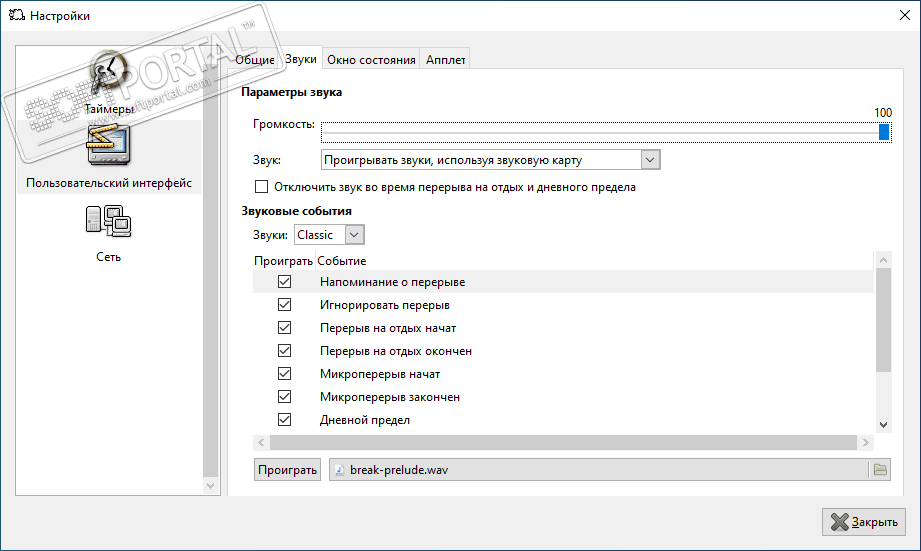Toggle Перерыв на отдых окончен checkbox
921x551 pixels.
(x=284, y=350)
